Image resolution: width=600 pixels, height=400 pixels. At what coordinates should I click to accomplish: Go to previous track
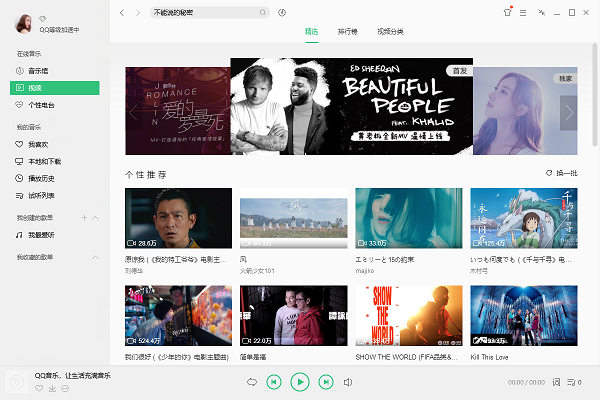point(273,381)
